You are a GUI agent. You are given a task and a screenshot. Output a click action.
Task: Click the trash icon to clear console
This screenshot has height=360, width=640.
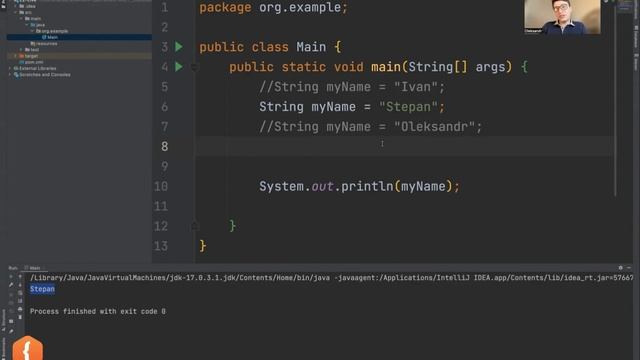click(20, 317)
